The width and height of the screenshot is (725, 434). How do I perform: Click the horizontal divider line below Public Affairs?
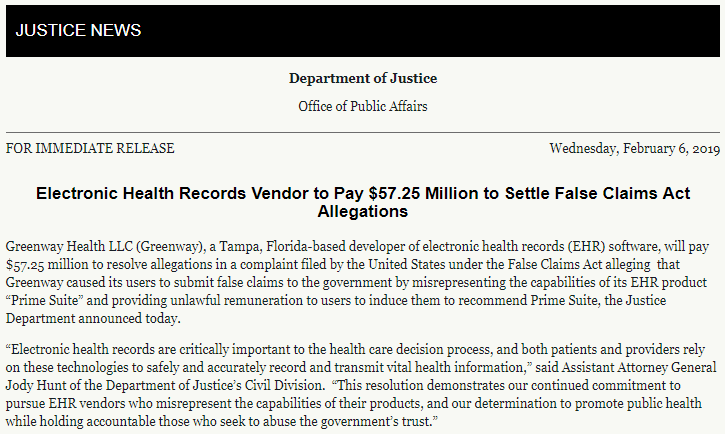click(362, 132)
